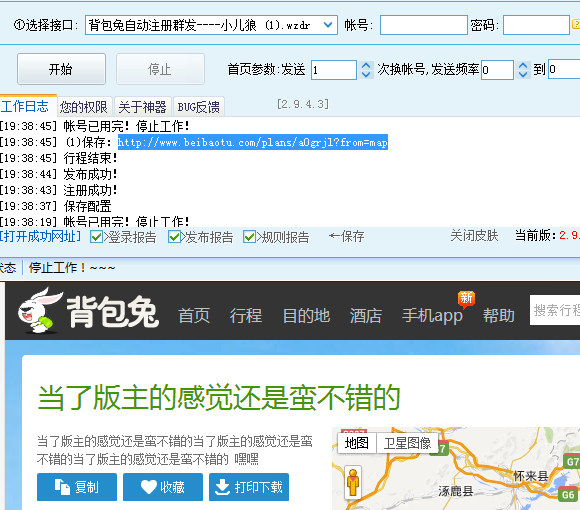The image size is (580, 510).
Task: Decrease the 发送 send count stepper
Action: click(x=366, y=74)
